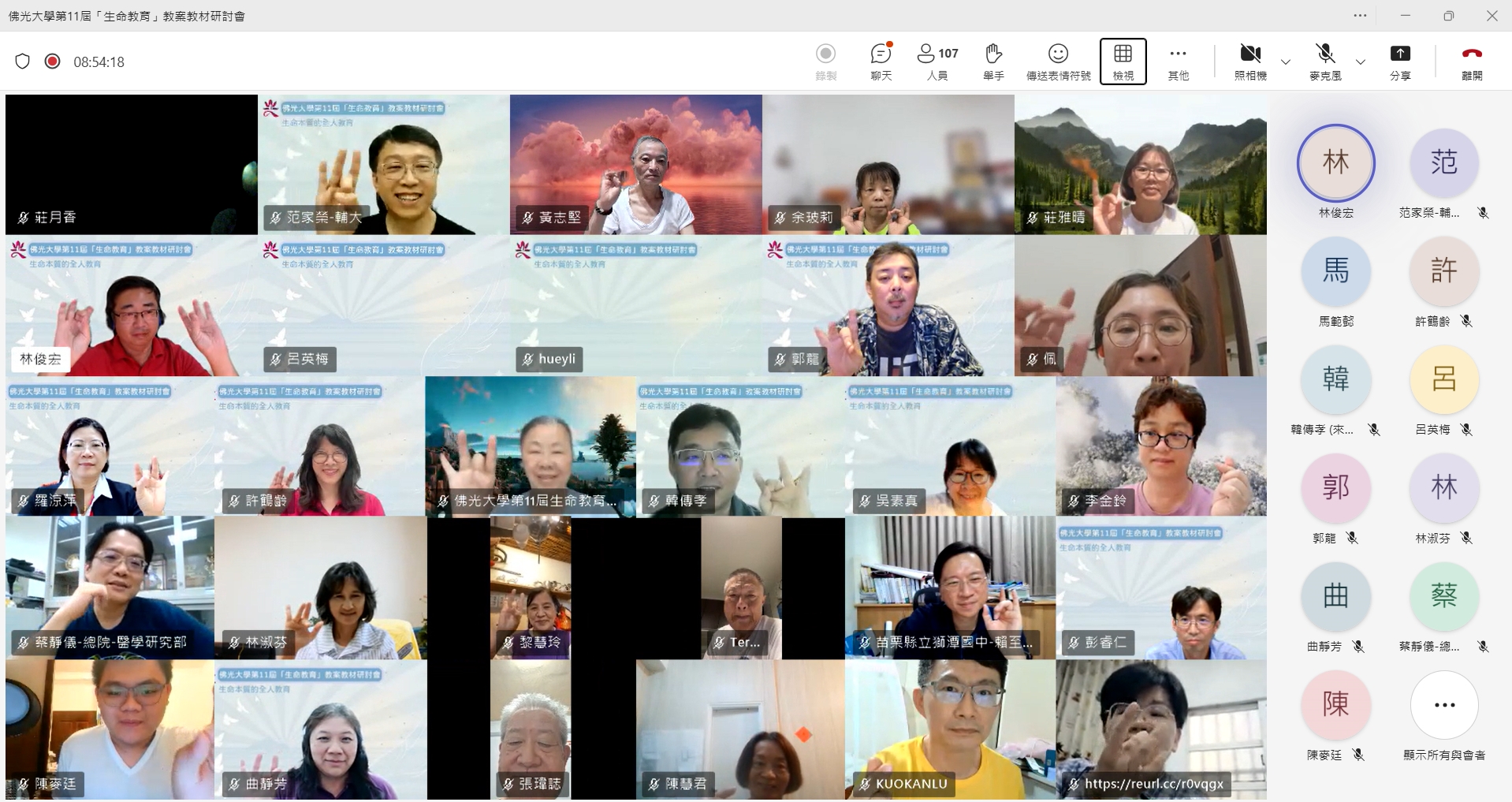Screen dimensions: 1512x802
Task: Click the 陳慧君 video tile
Action: tap(740, 729)
